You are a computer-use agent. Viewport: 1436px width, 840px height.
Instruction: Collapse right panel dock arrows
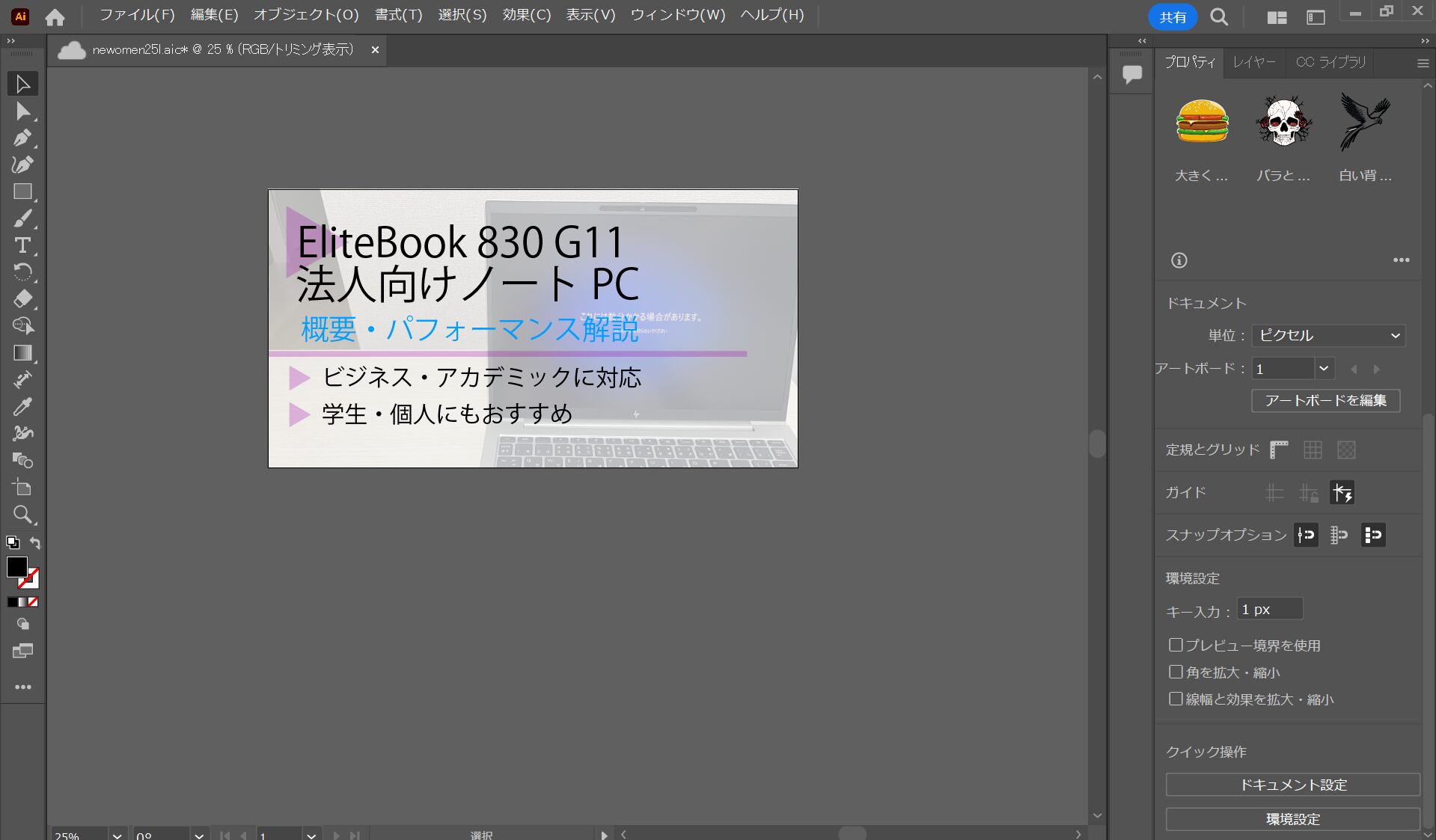pos(1425,41)
